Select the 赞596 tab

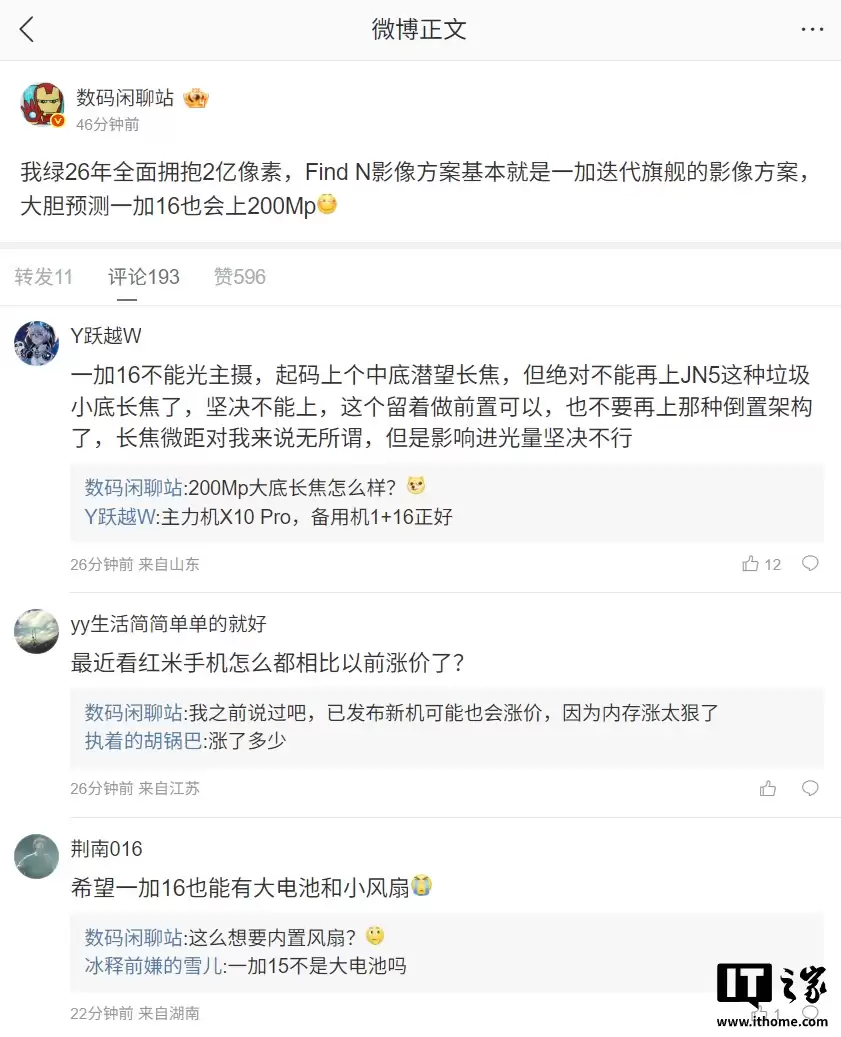(x=239, y=277)
